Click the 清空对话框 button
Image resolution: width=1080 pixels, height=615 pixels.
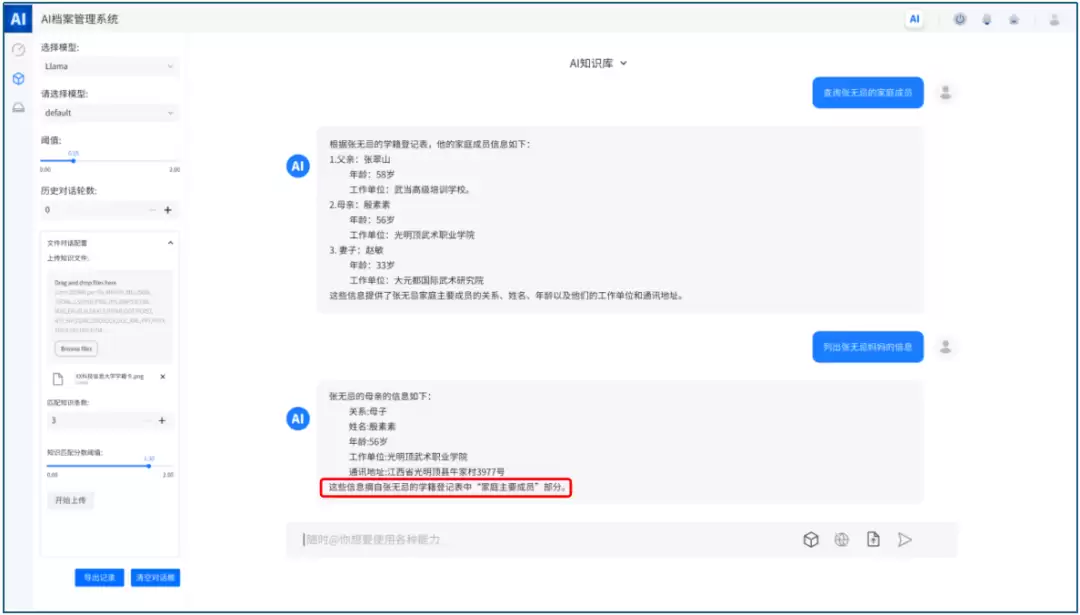[x=155, y=577]
